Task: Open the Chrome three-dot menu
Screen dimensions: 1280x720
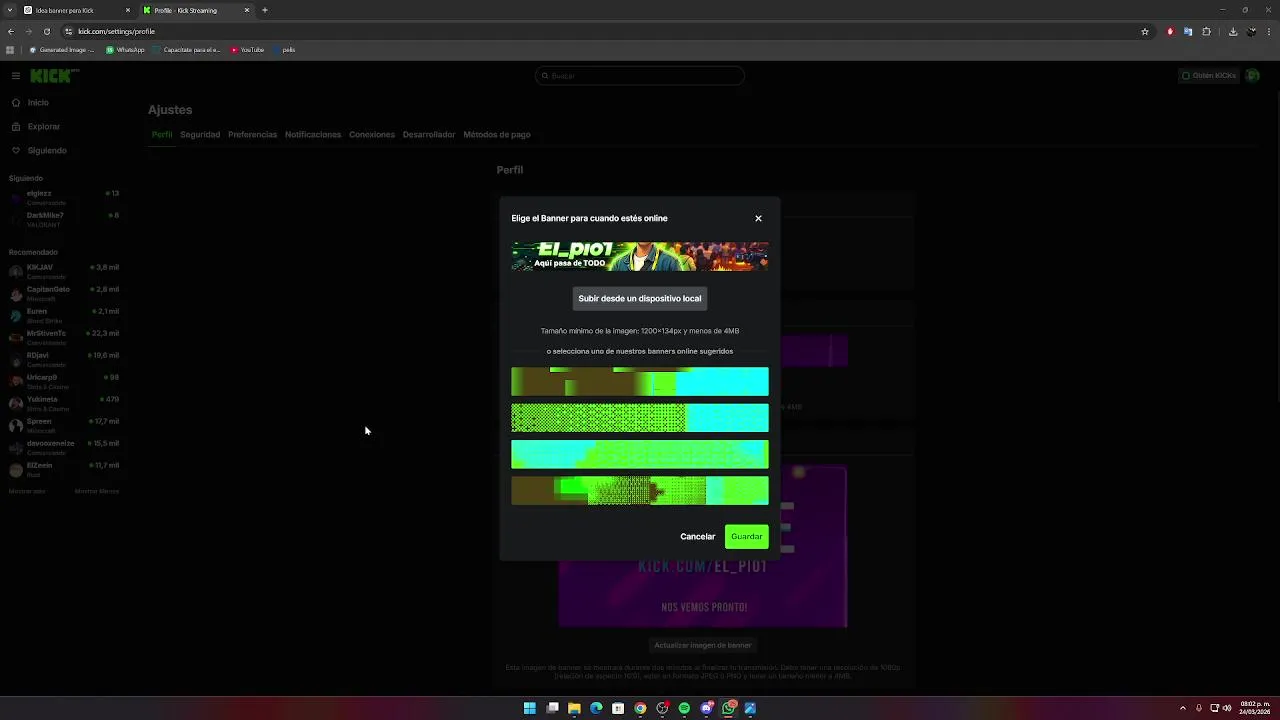Action: tap(1269, 31)
